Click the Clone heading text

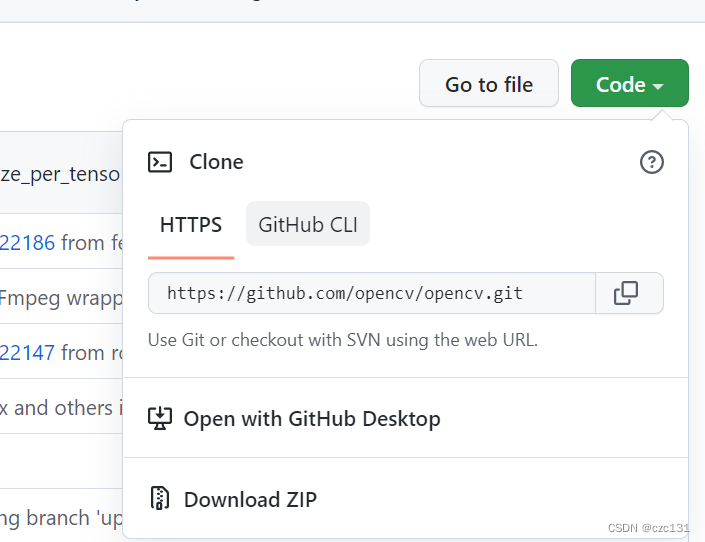pyautogui.click(x=216, y=162)
